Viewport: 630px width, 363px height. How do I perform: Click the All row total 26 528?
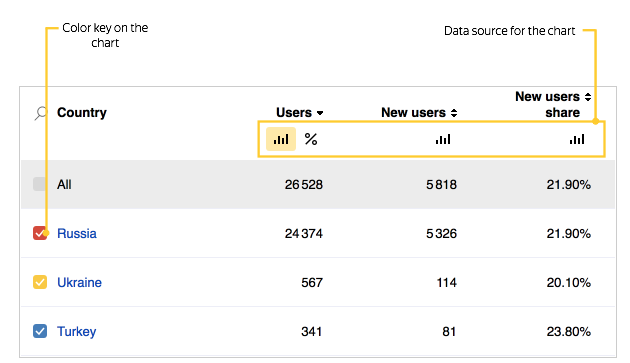[304, 185]
